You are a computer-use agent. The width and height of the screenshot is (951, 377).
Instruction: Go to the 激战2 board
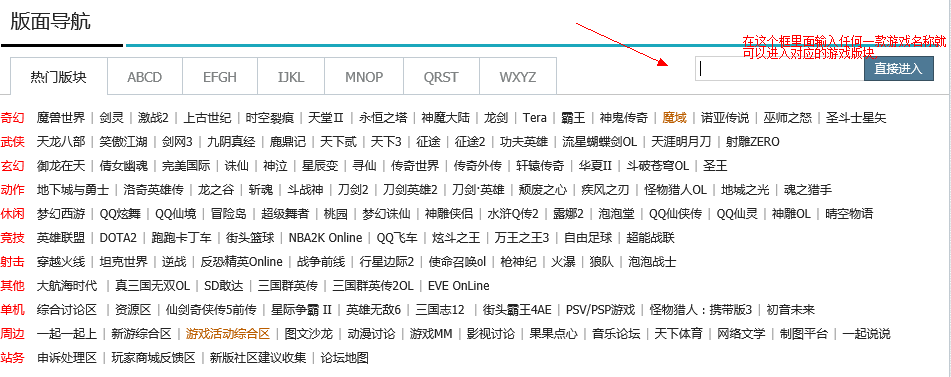coord(153,118)
